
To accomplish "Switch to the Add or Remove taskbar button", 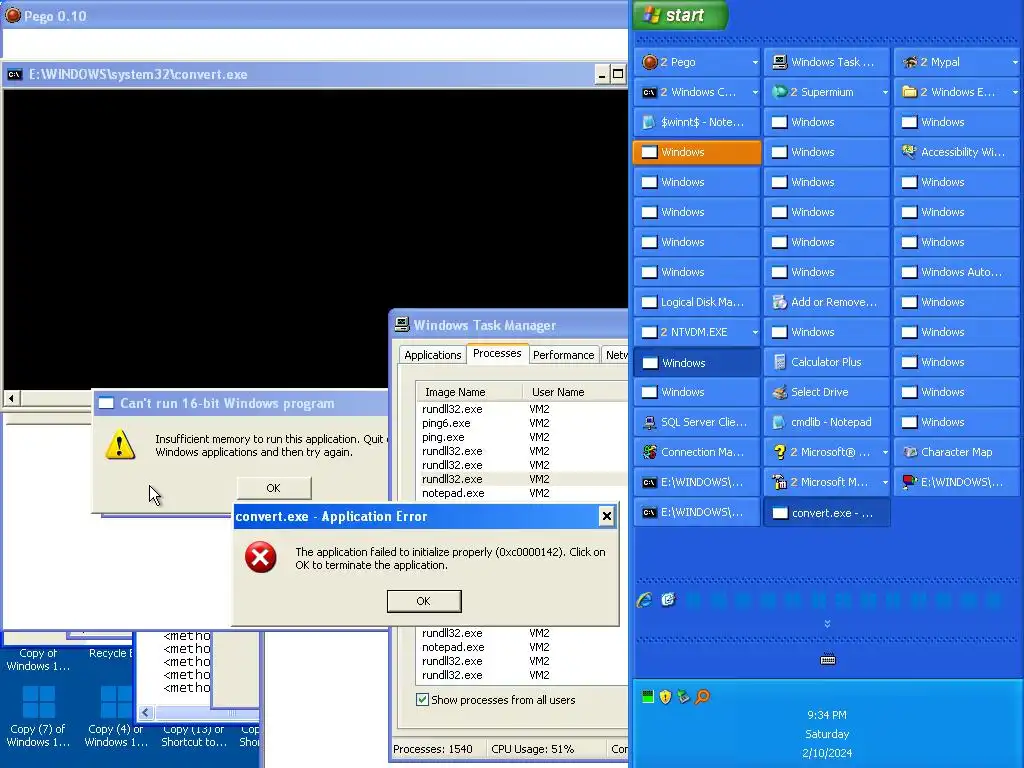I will pos(826,302).
